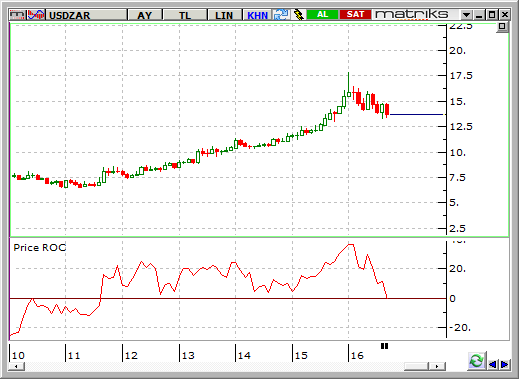Viewport: 519px width, 379px height.
Task: Click the KHN button
Action: click(x=257, y=15)
